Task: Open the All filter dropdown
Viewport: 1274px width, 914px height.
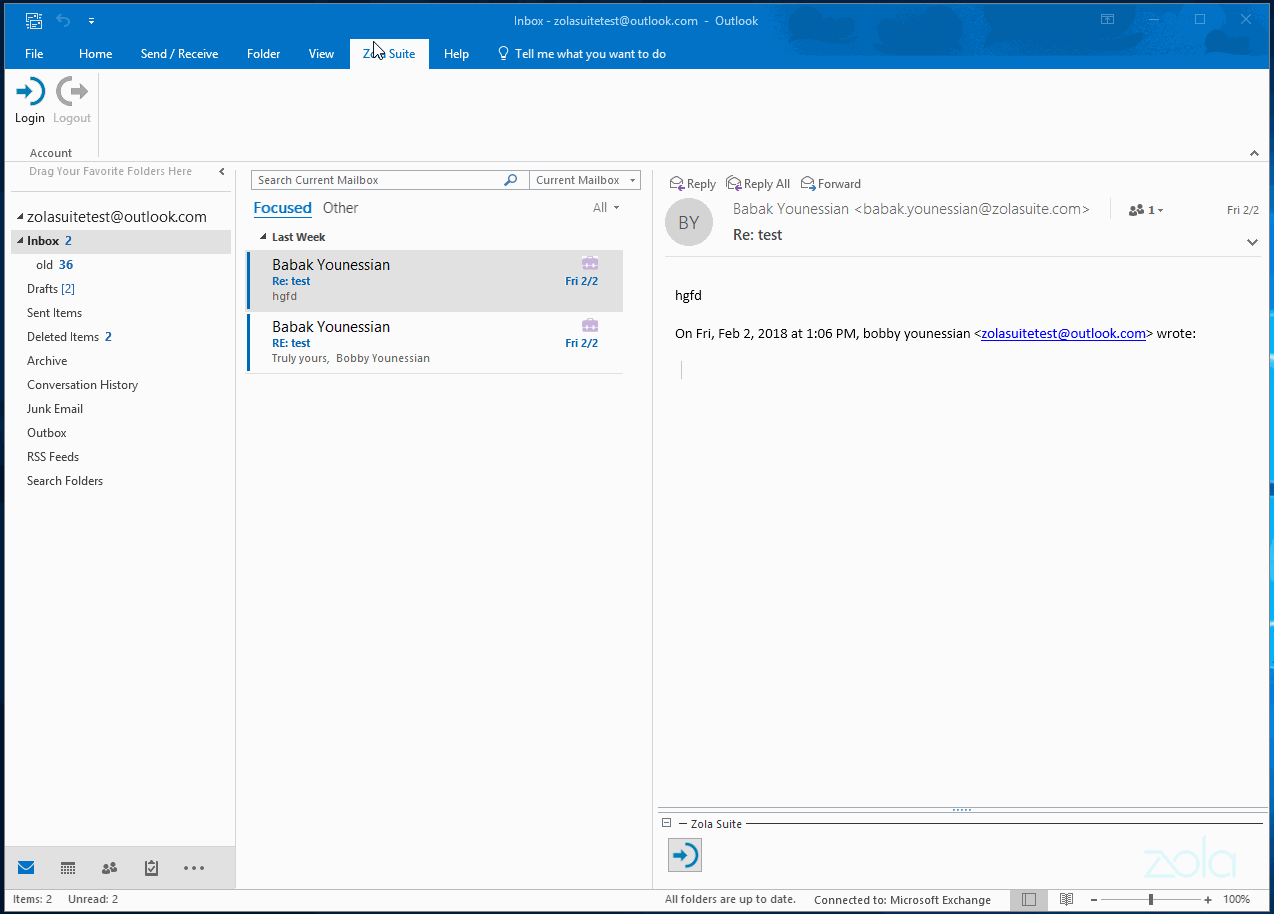Action: 606,208
